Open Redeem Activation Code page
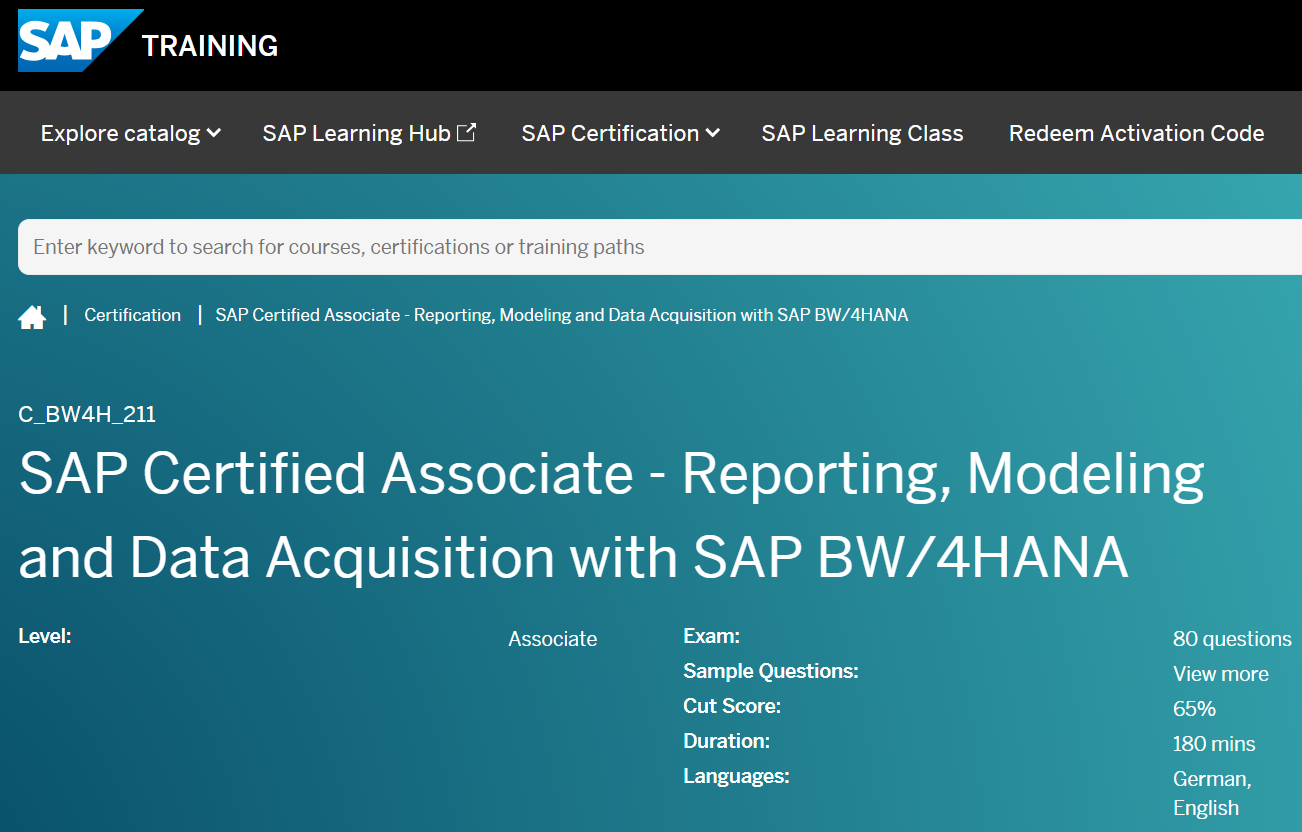Screen dimensions: 1302x832 pyautogui.click(x=1136, y=134)
